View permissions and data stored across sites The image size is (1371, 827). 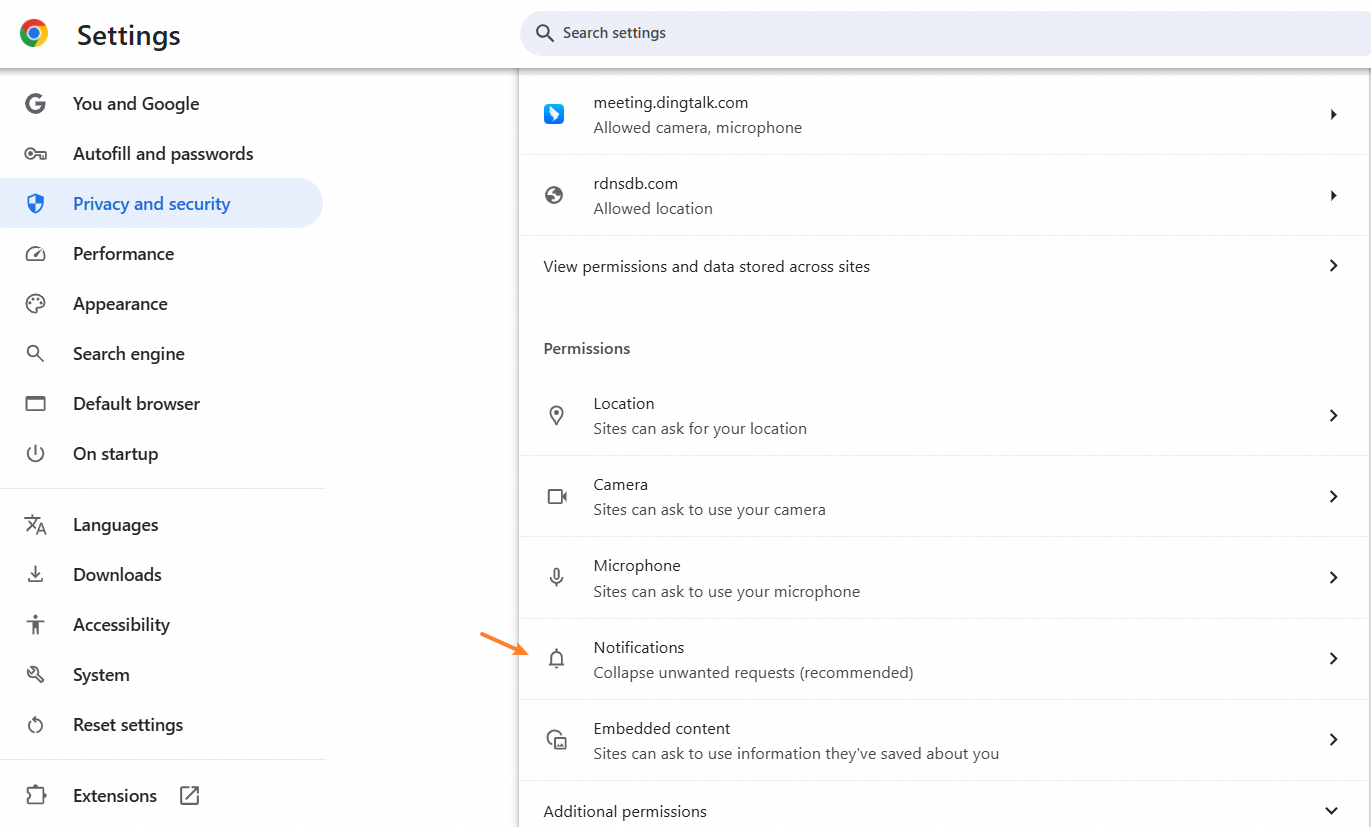tap(706, 267)
